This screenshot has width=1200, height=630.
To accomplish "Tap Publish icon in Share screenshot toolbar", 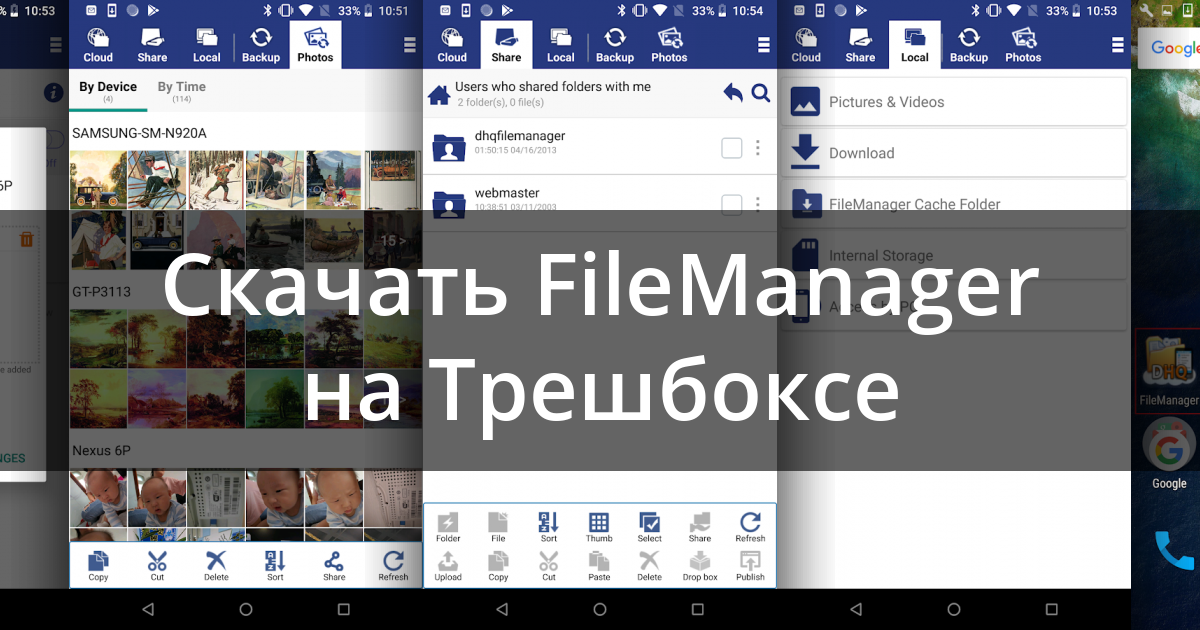I will tap(750, 566).
